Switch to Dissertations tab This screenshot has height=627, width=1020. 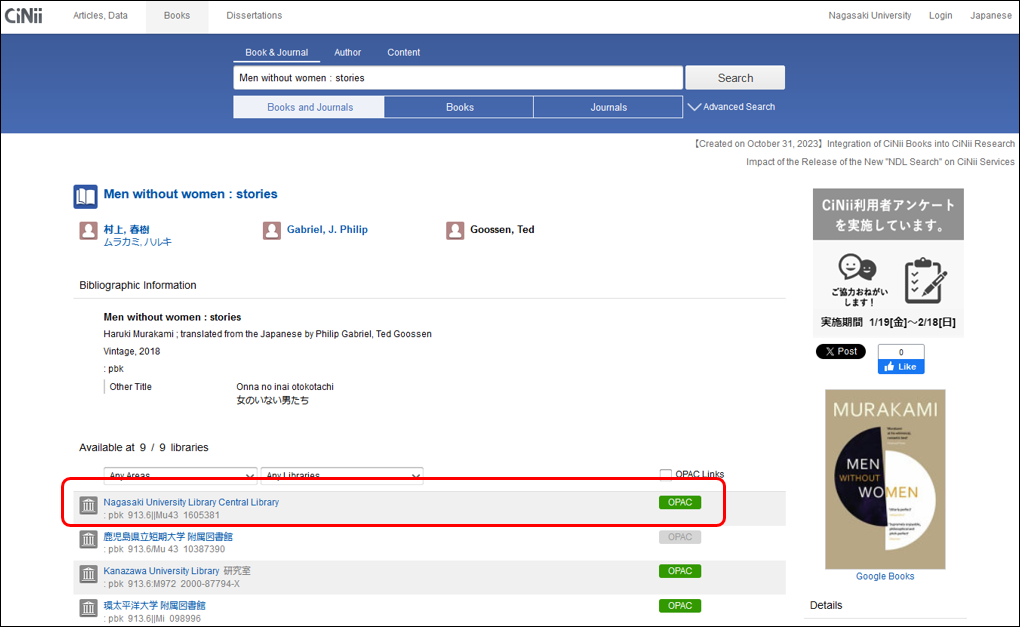(x=254, y=16)
